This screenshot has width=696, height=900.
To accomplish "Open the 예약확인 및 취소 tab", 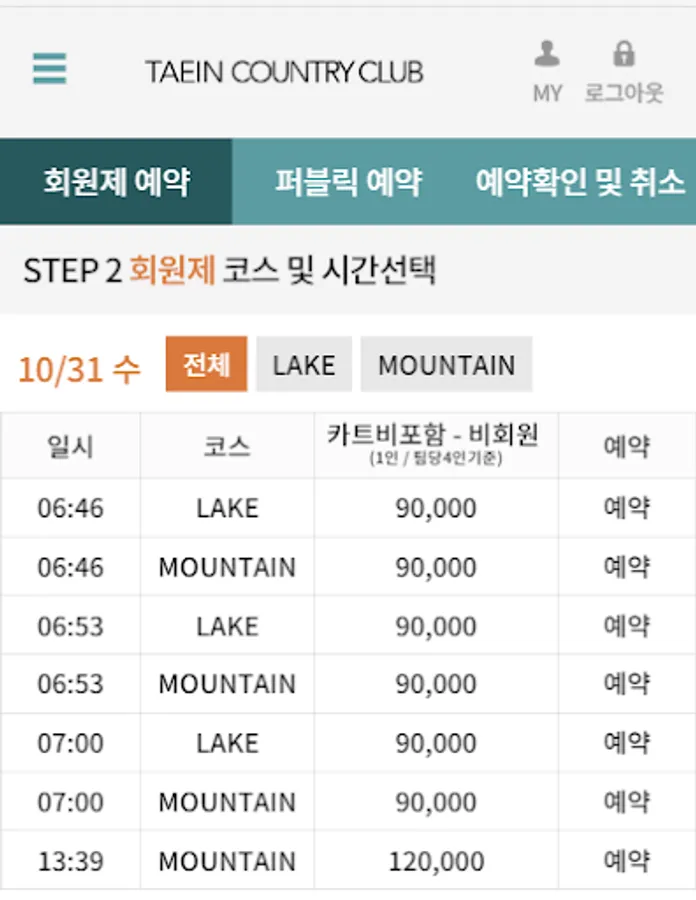I will click(x=580, y=182).
